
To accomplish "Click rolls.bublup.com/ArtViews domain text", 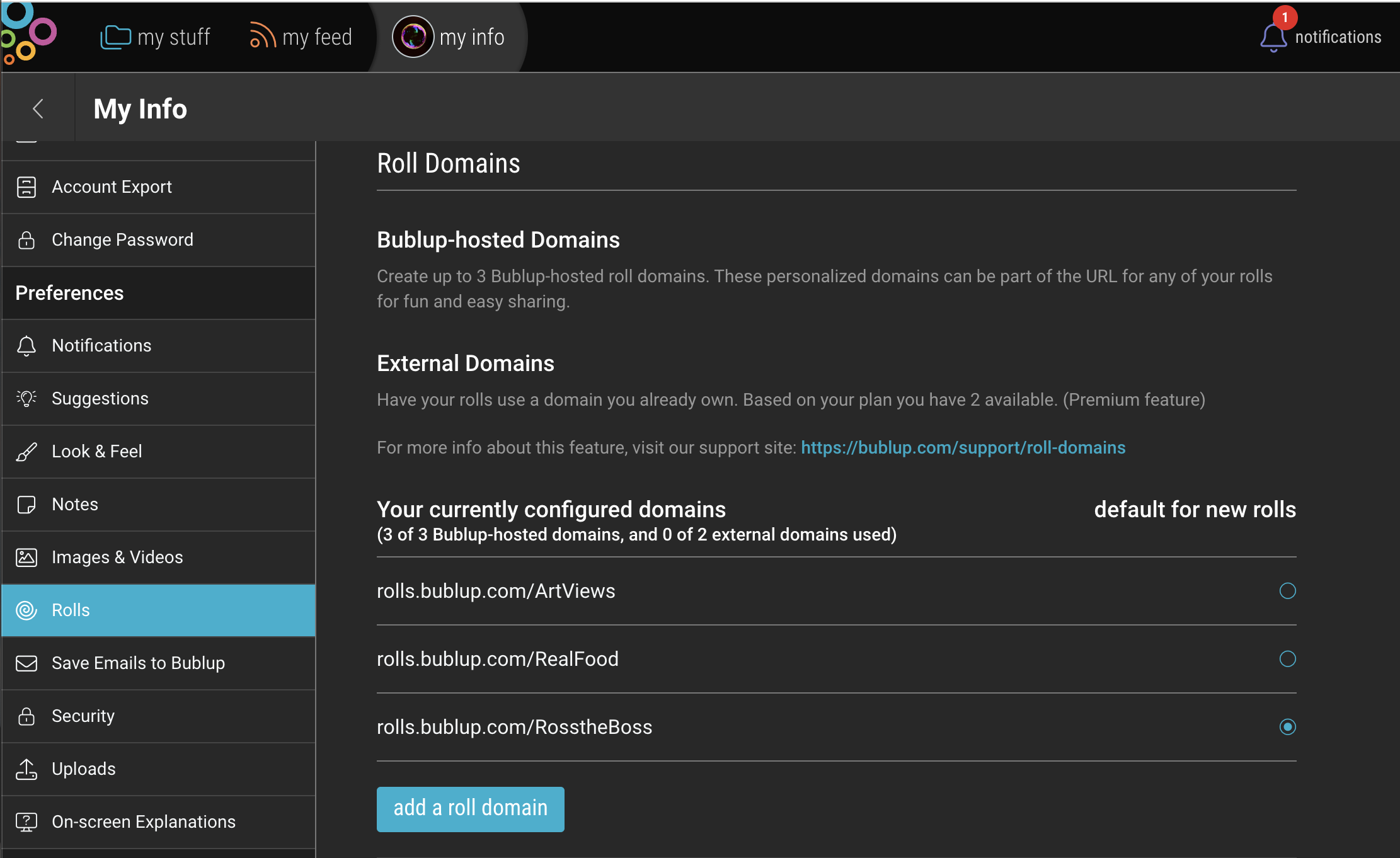I will coord(496,591).
